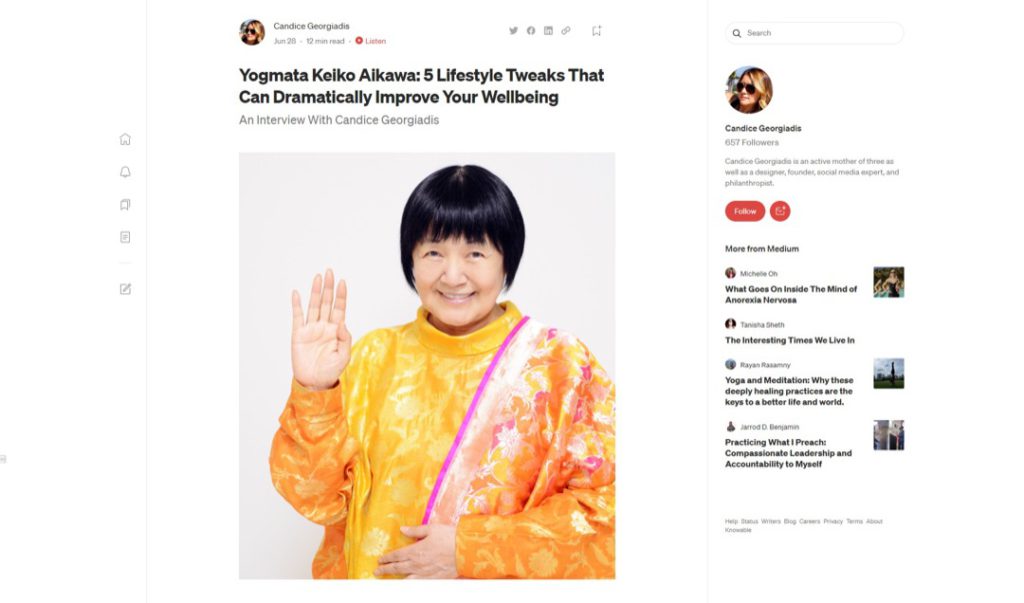Open Candice Georgiadis author name in header

(312, 26)
